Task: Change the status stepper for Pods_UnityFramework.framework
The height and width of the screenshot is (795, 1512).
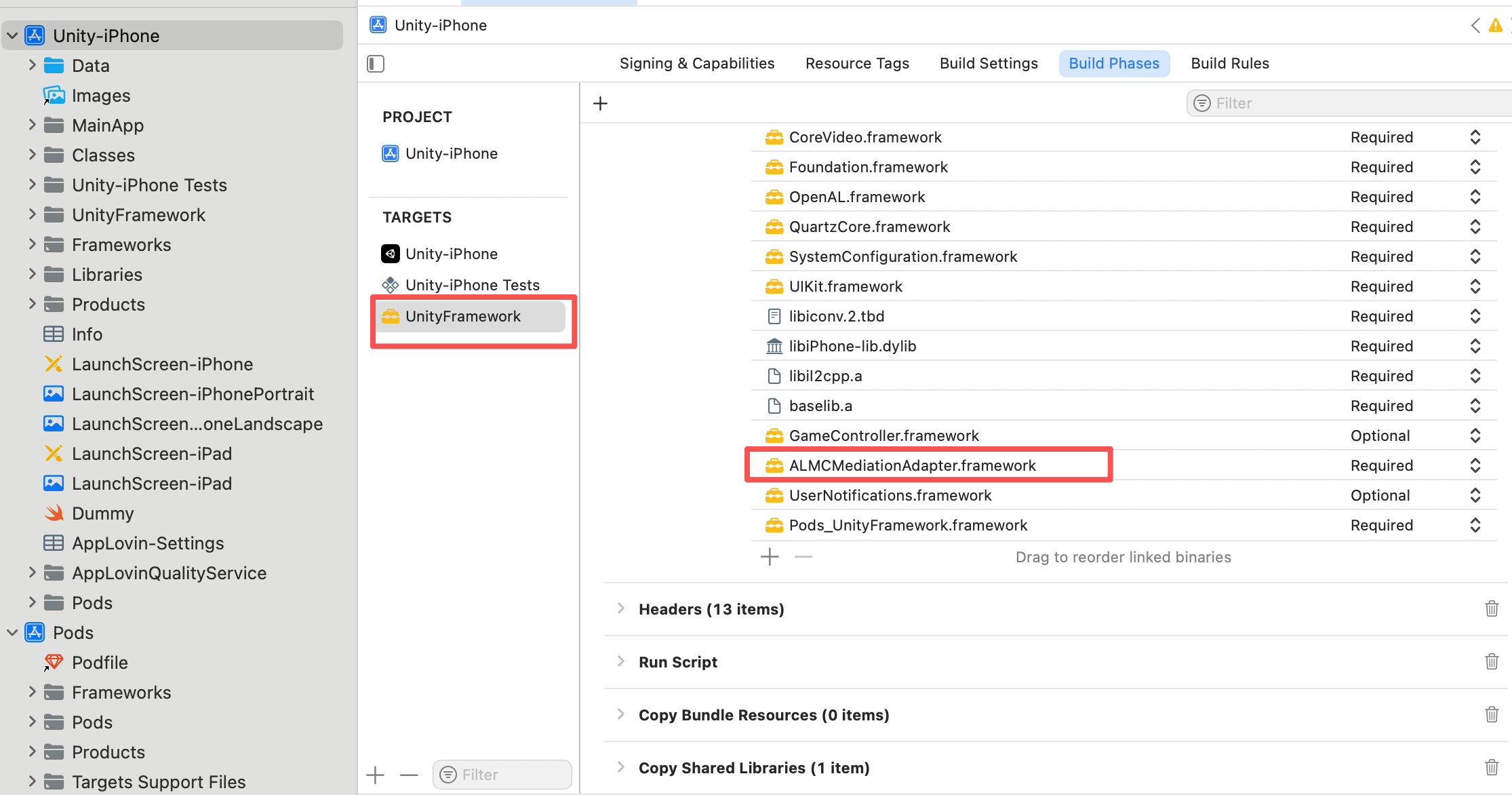Action: click(x=1475, y=525)
